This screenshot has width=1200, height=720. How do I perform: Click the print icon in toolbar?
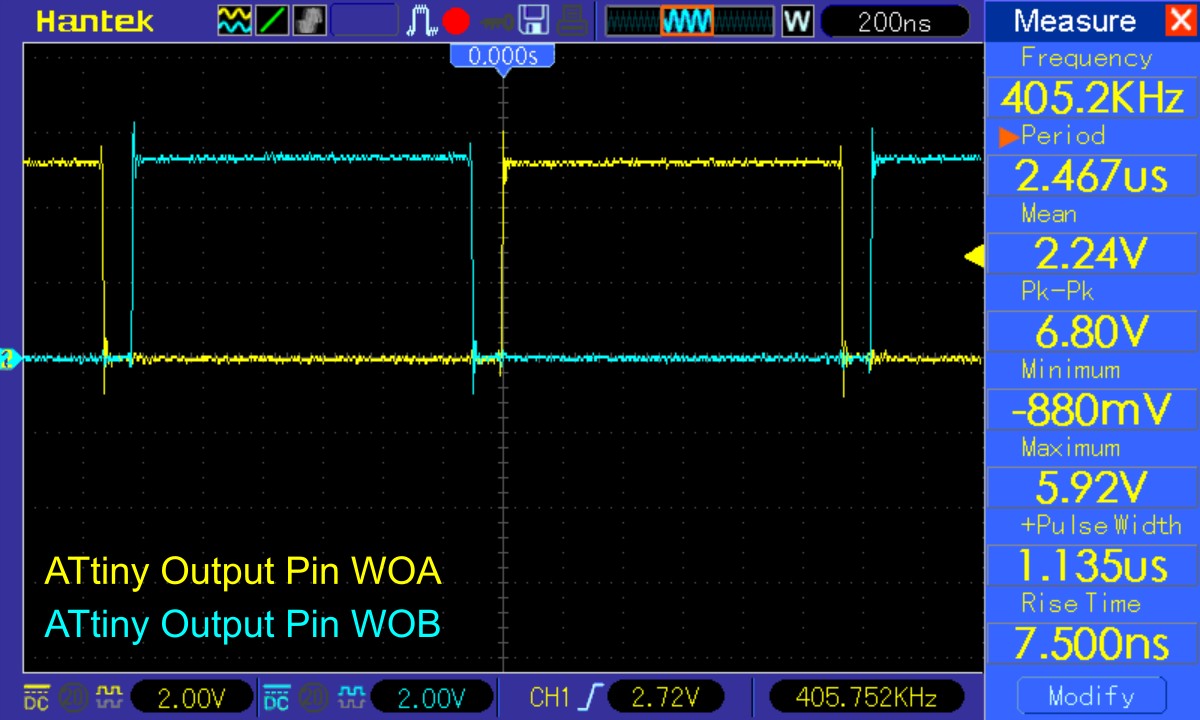(571, 20)
